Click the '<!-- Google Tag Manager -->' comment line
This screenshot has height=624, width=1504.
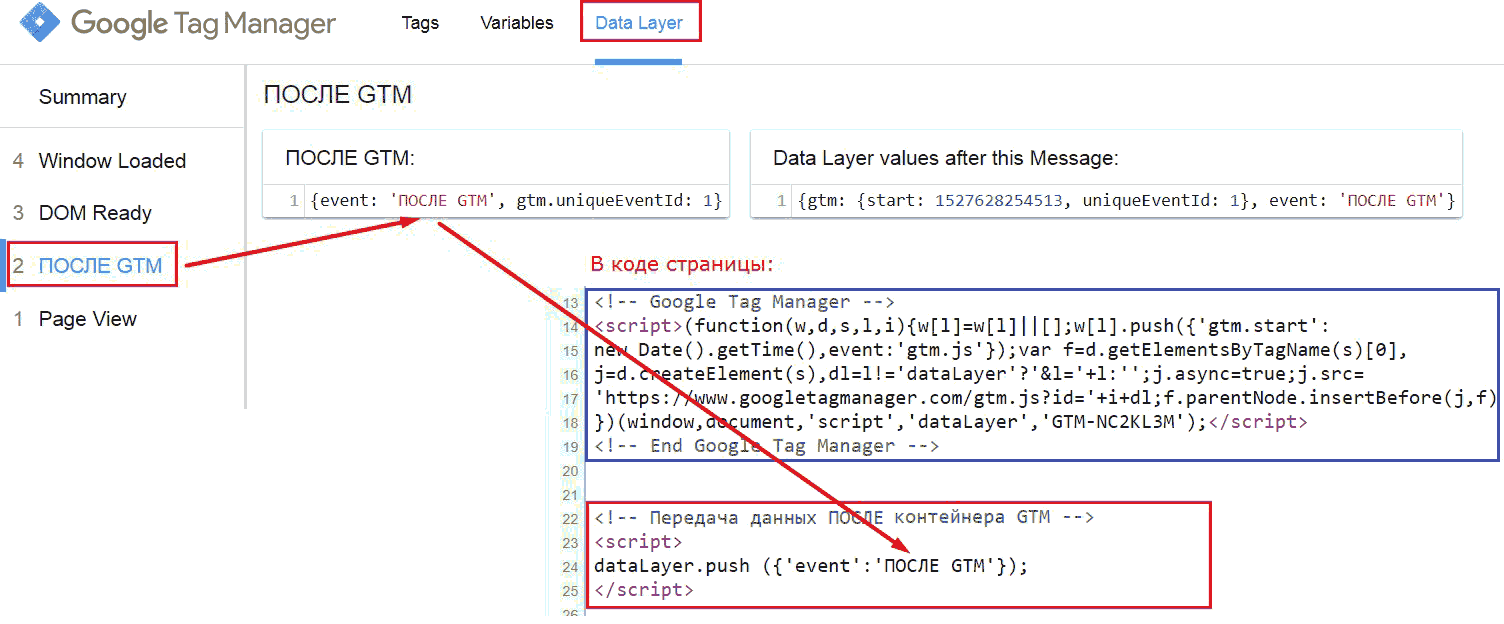744,302
